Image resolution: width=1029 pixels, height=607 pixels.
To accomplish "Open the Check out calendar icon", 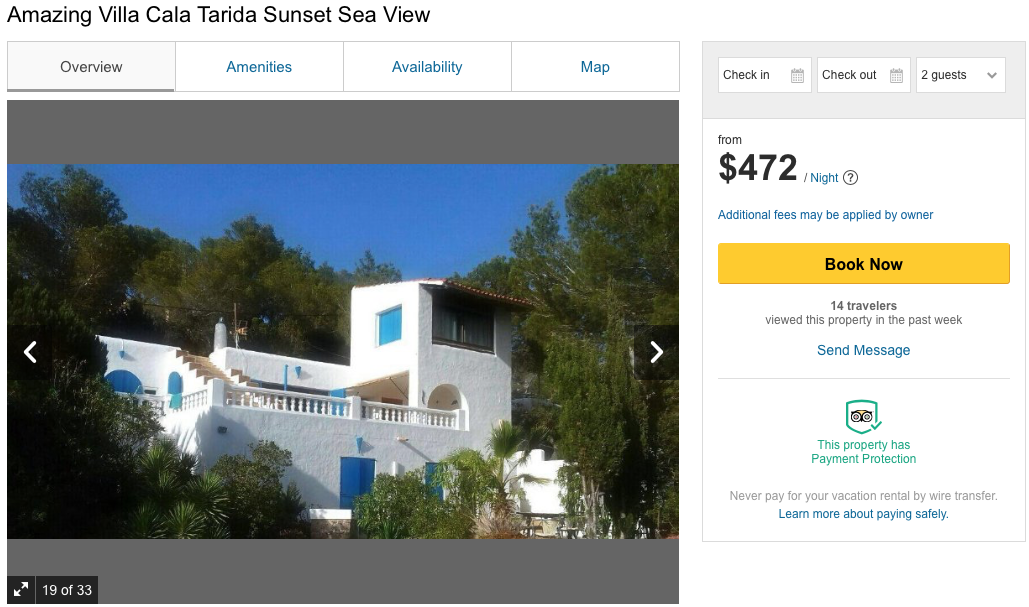I will point(896,76).
